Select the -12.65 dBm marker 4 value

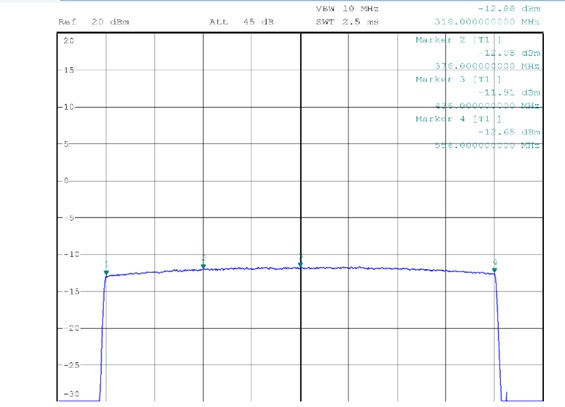(x=509, y=132)
